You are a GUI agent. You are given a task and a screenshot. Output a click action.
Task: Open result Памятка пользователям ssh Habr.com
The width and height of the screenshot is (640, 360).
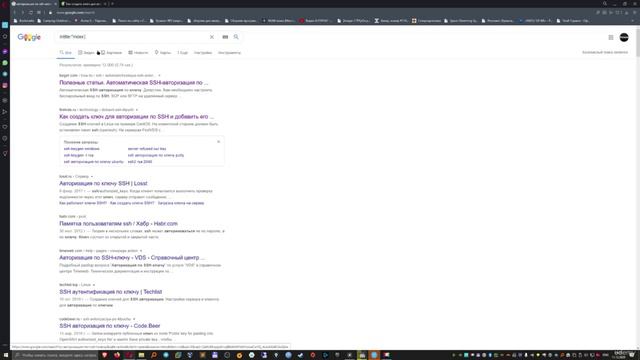pos(118,224)
